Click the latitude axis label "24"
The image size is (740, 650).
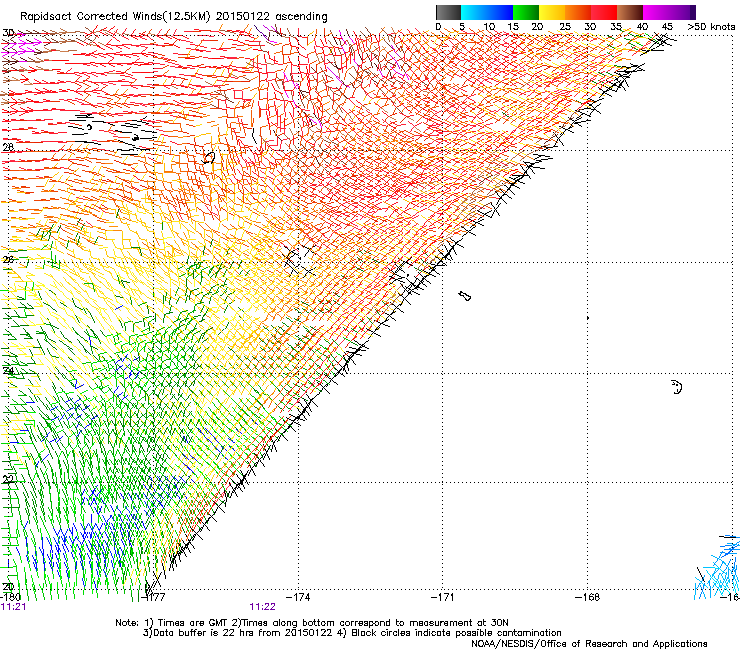click(x=8, y=371)
